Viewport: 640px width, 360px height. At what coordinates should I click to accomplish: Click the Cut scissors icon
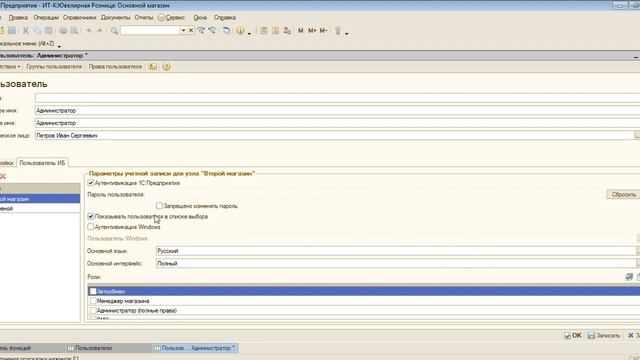(x=26, y=31)
